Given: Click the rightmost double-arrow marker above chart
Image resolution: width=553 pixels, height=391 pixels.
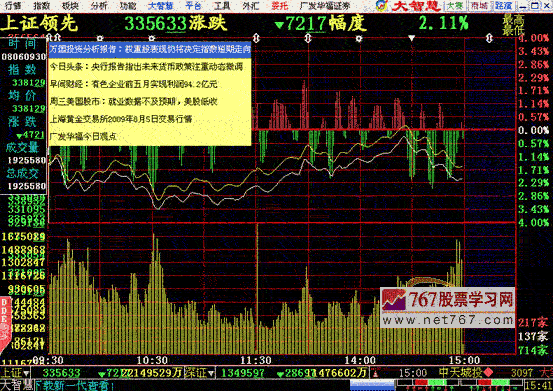Looking at the screenshot, I should [x=489, y=38].
